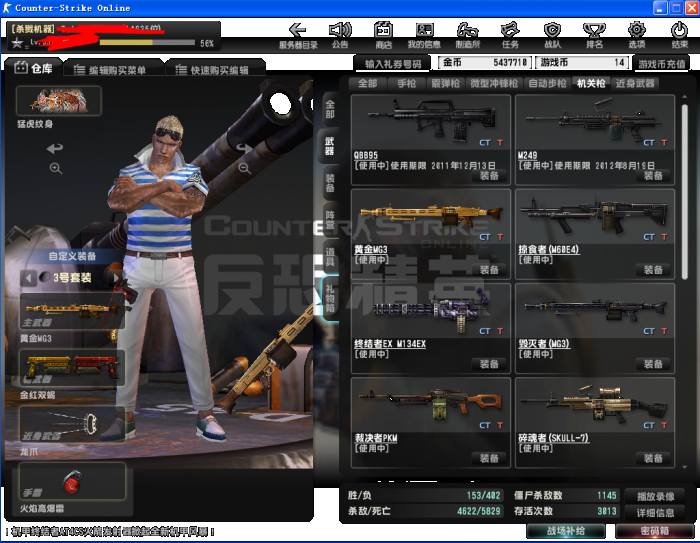Select the 火焰高爆雷 grenade slot

pos(72,481)
